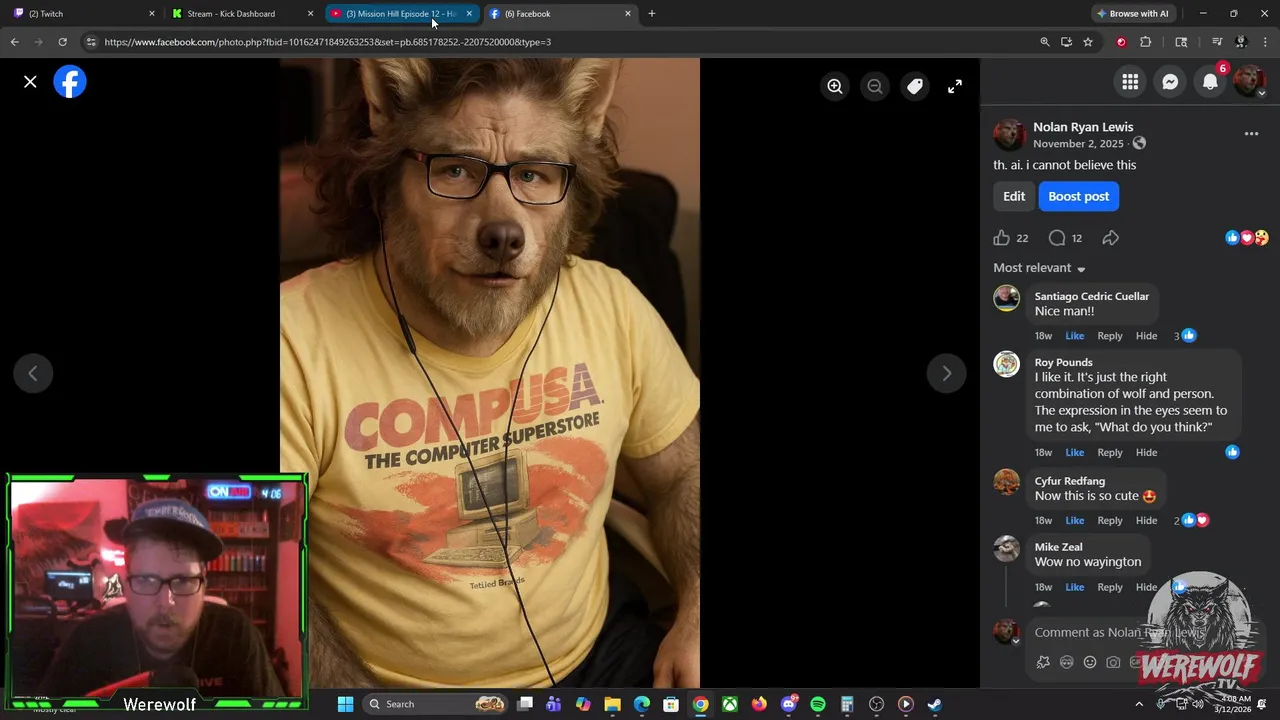The image size is (1280, 720).
Task: Reply to Cyfur Redfang's comment
Action: 1110,521
